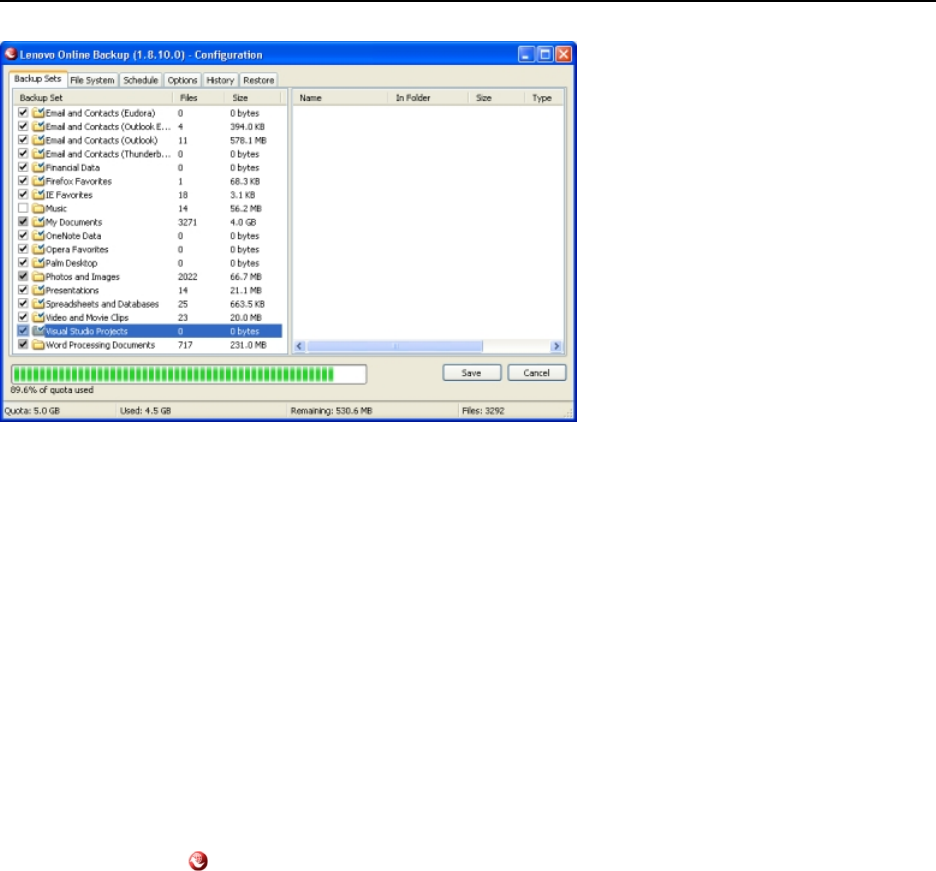Uncheck the My Documents checkbox
Image resolution: width=936 pixels, height=871 pixels.
[x=23, y=221]
